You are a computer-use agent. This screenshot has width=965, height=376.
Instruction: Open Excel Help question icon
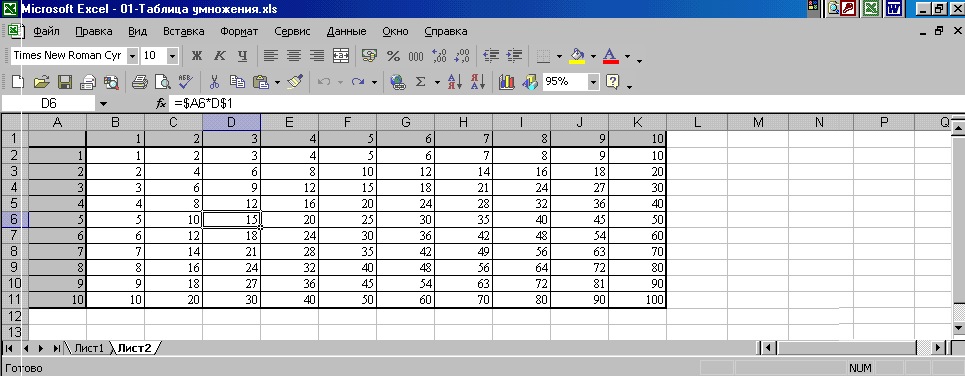pyautogui.click(x=612, y=82)
